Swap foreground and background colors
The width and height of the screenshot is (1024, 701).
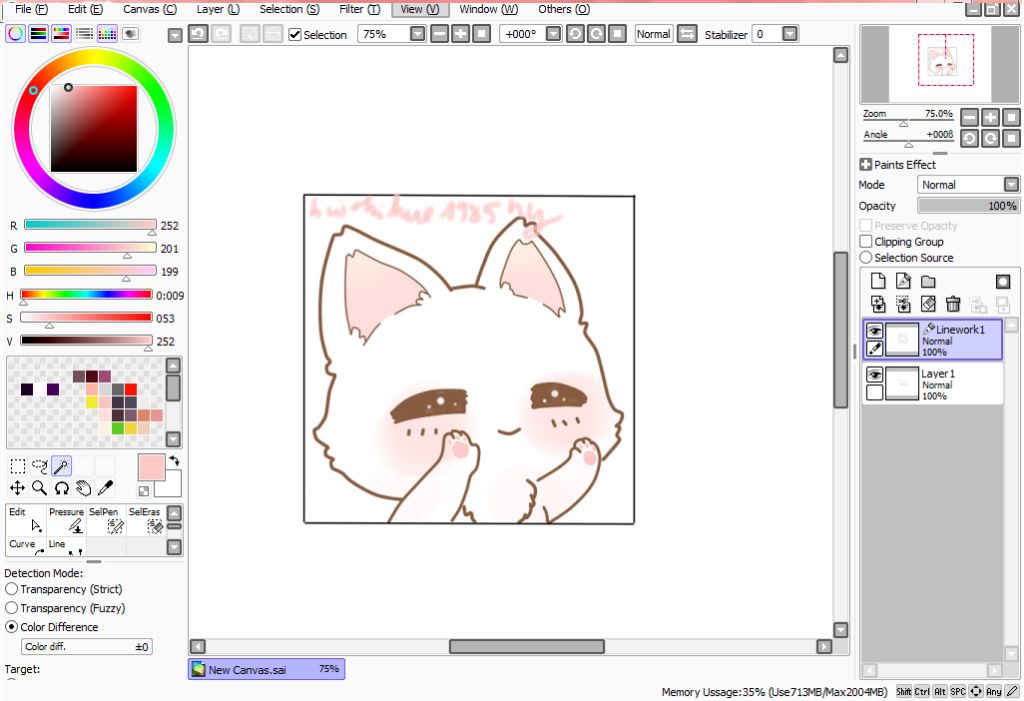click(x=174, y=461)
